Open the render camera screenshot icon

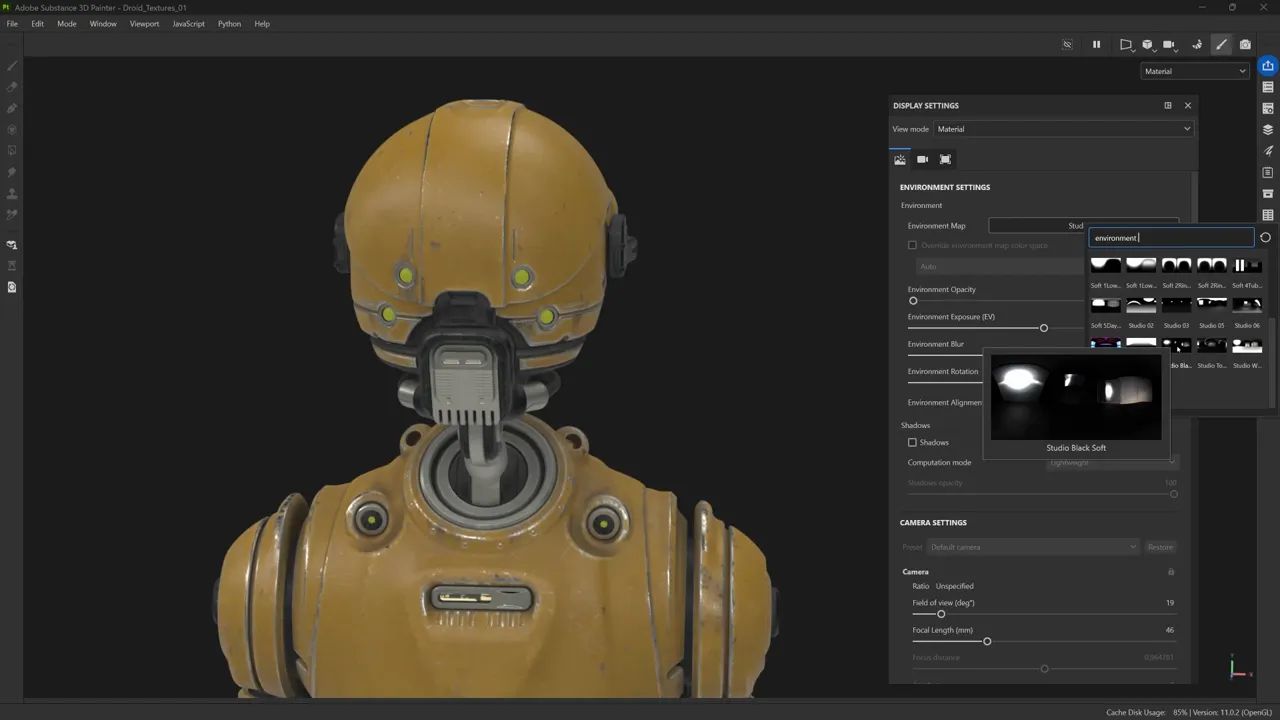click(x=1245, y=44)
